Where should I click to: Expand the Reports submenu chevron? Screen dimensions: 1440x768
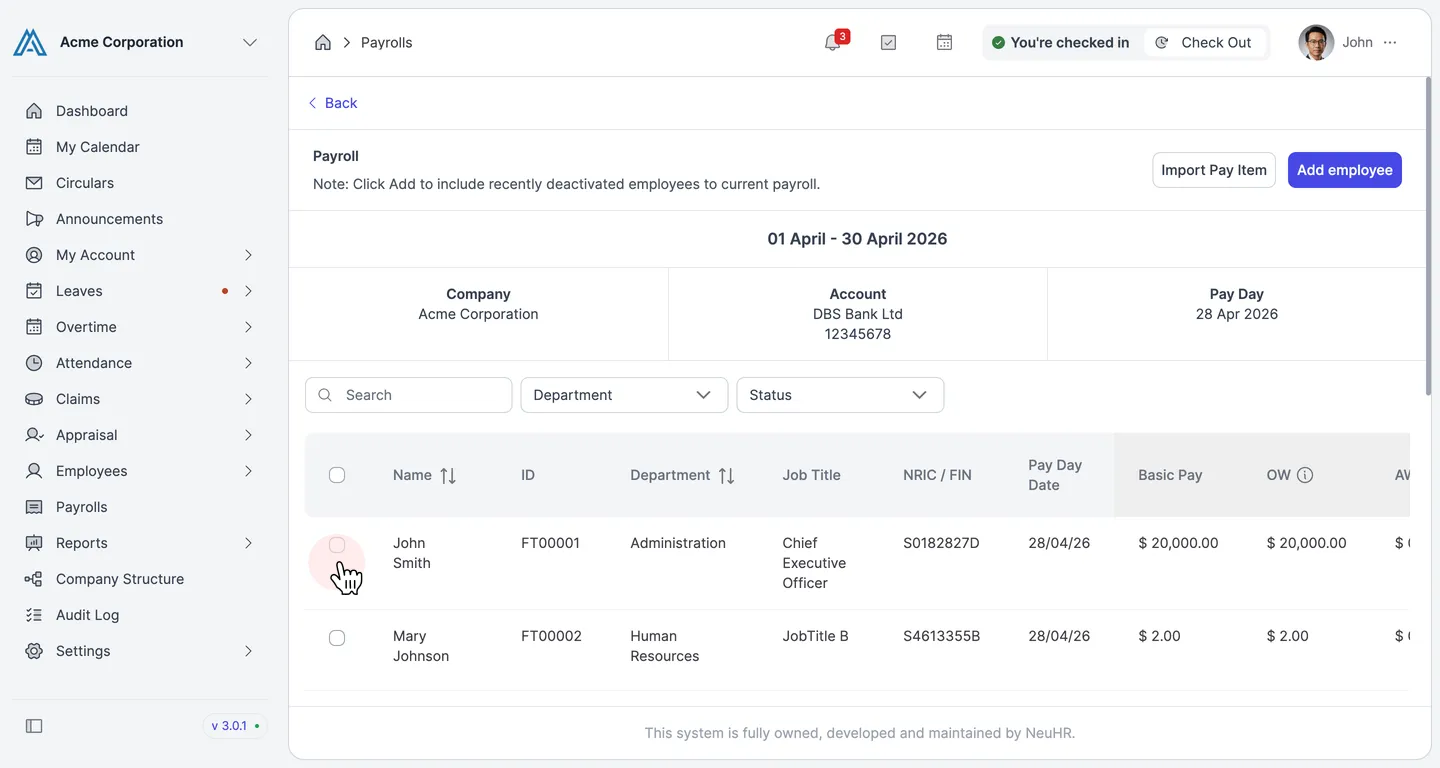[248, 543]
